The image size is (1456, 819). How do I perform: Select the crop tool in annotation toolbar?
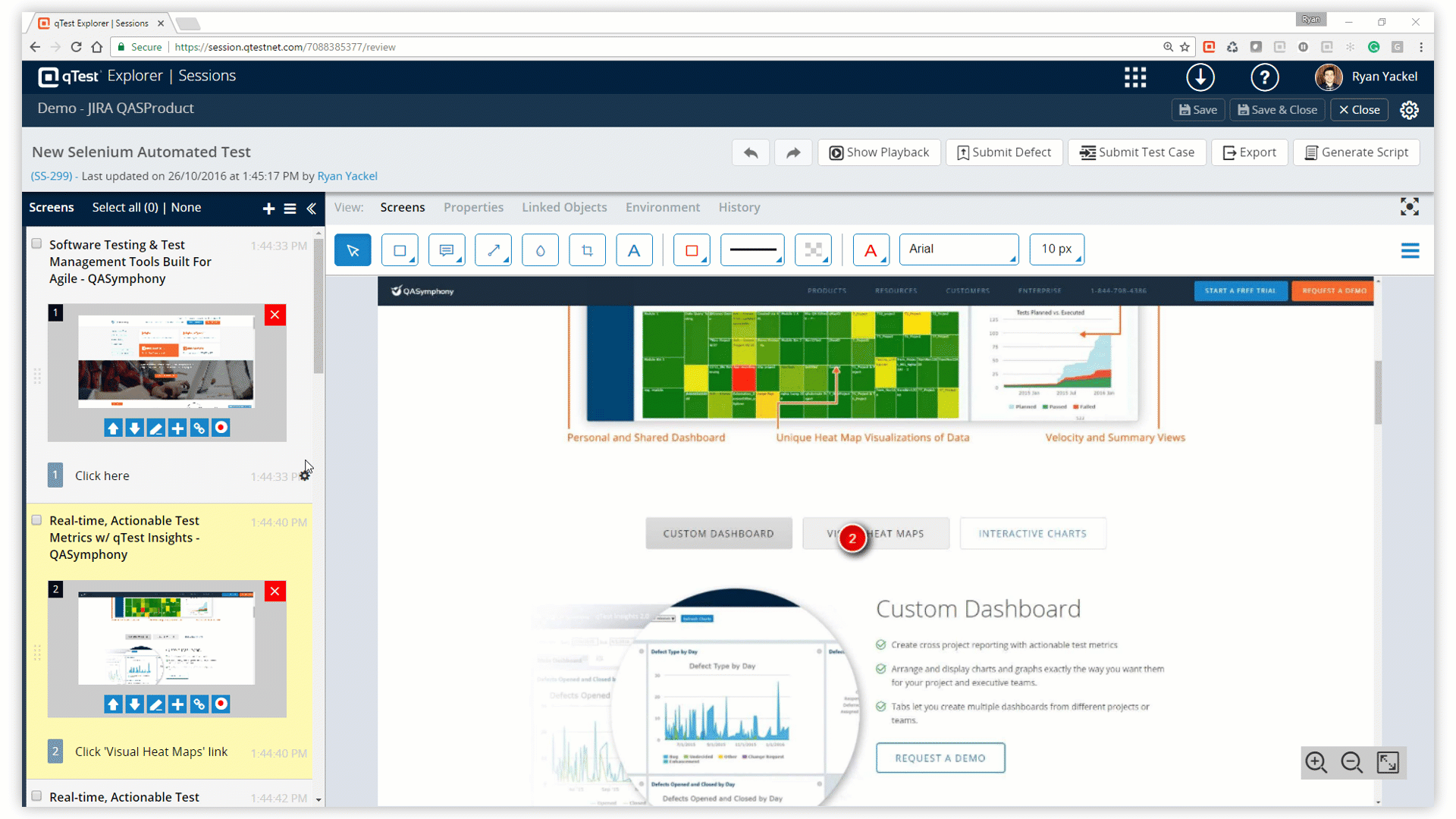click(x=587, y=250)
